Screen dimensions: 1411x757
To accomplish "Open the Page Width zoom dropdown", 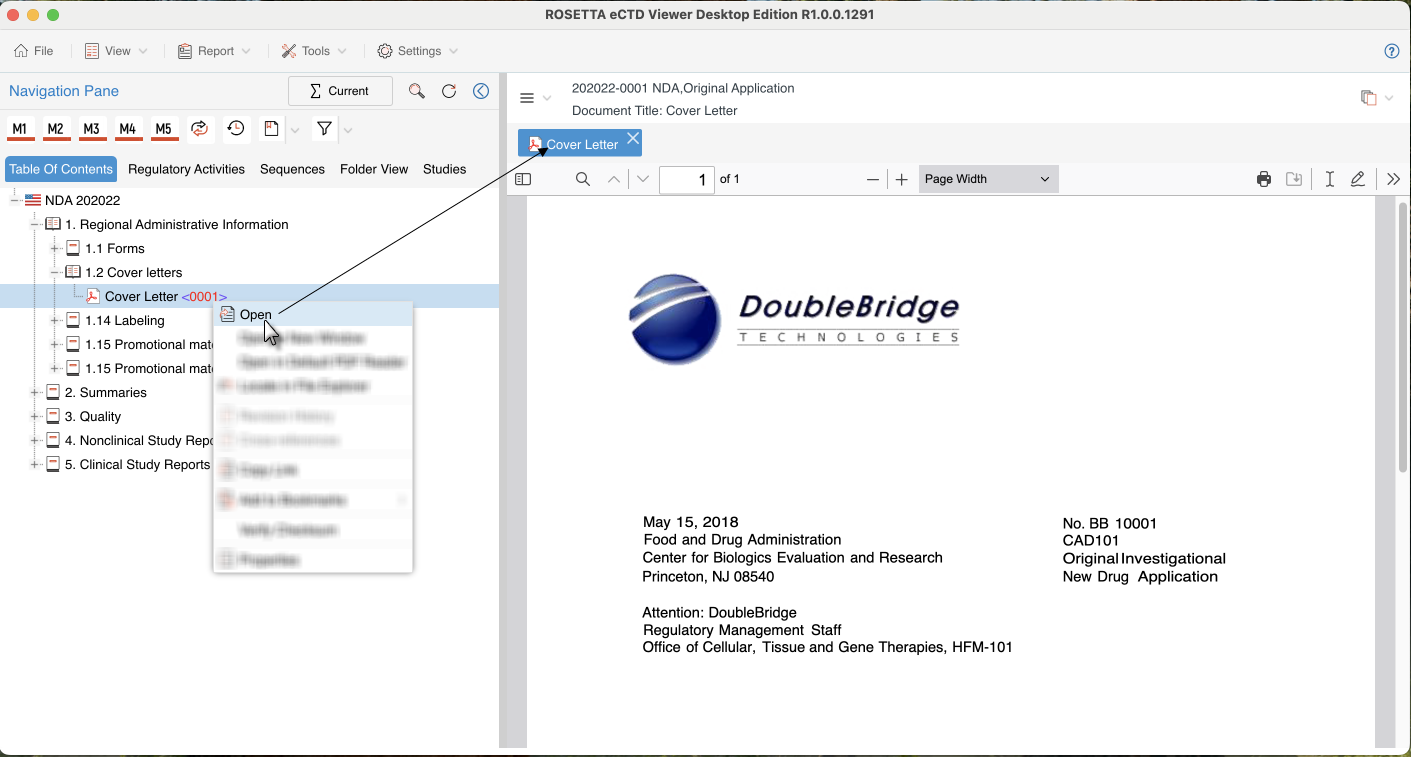I will click(x=987, y=180).
